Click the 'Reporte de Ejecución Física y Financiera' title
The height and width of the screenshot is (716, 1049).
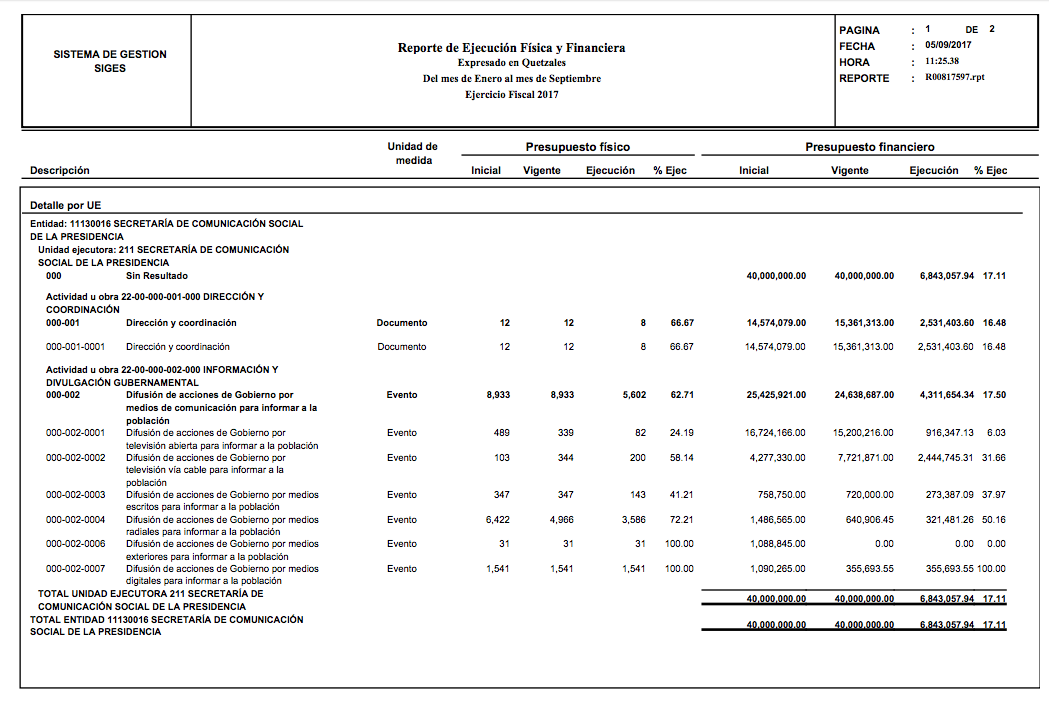pyautogui.click(x=511, y=48)
